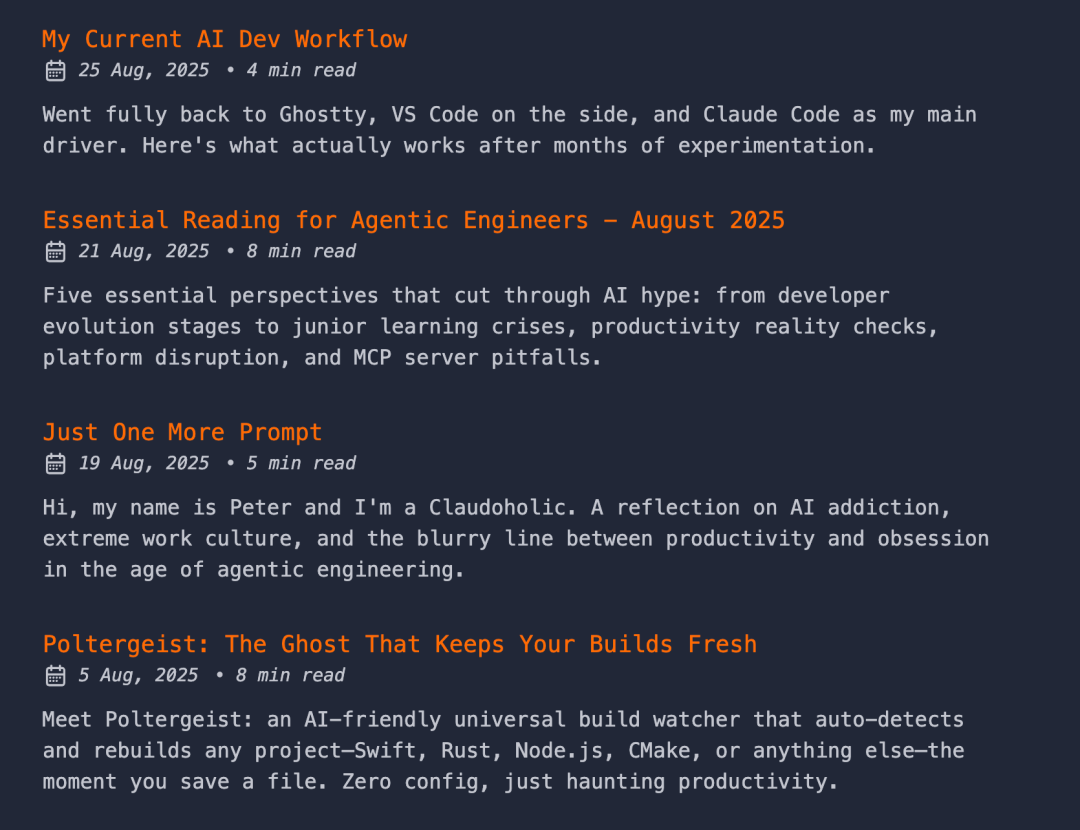
Task: Click the "I'm a Claudoholic" summary paragraph
Action: click(515, 538)
